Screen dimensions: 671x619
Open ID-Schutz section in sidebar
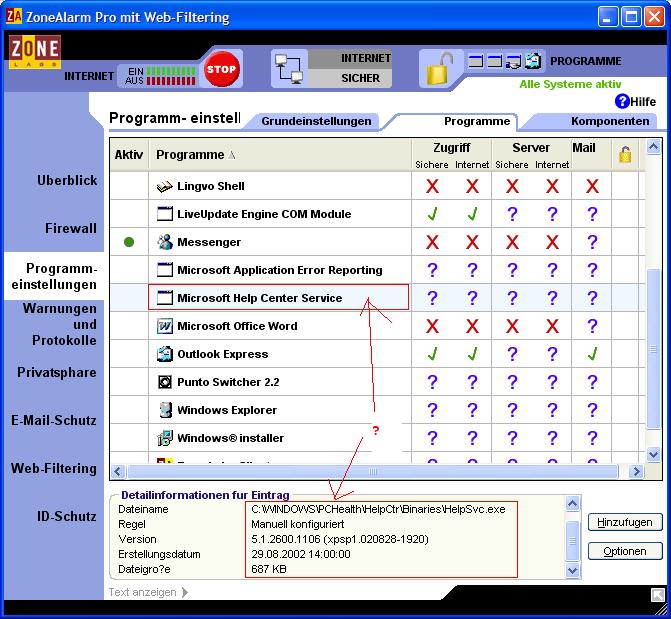coord(67,516)
